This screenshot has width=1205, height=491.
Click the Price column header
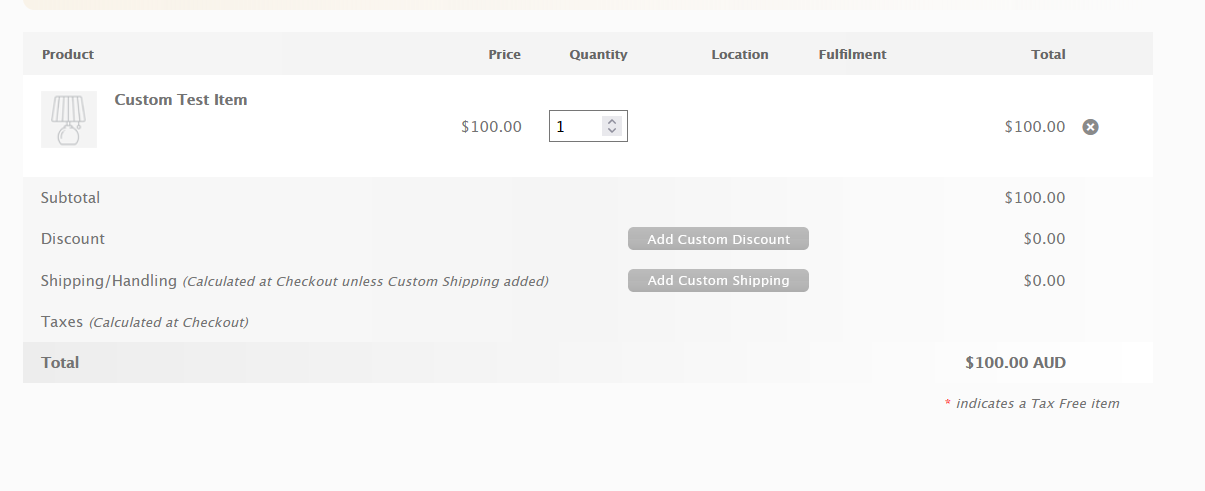pyautogui.click(x=505, y=55)
